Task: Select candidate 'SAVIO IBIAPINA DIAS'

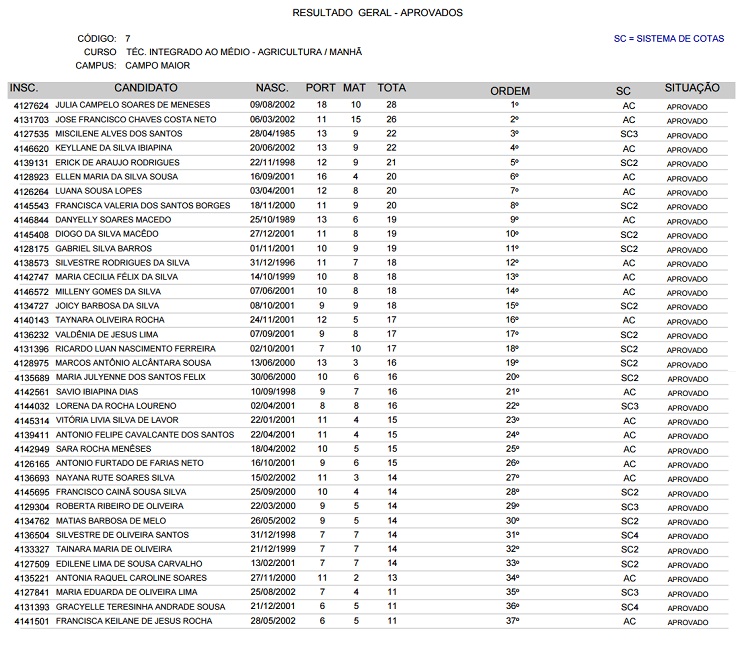Action: [x=97, y=392]
